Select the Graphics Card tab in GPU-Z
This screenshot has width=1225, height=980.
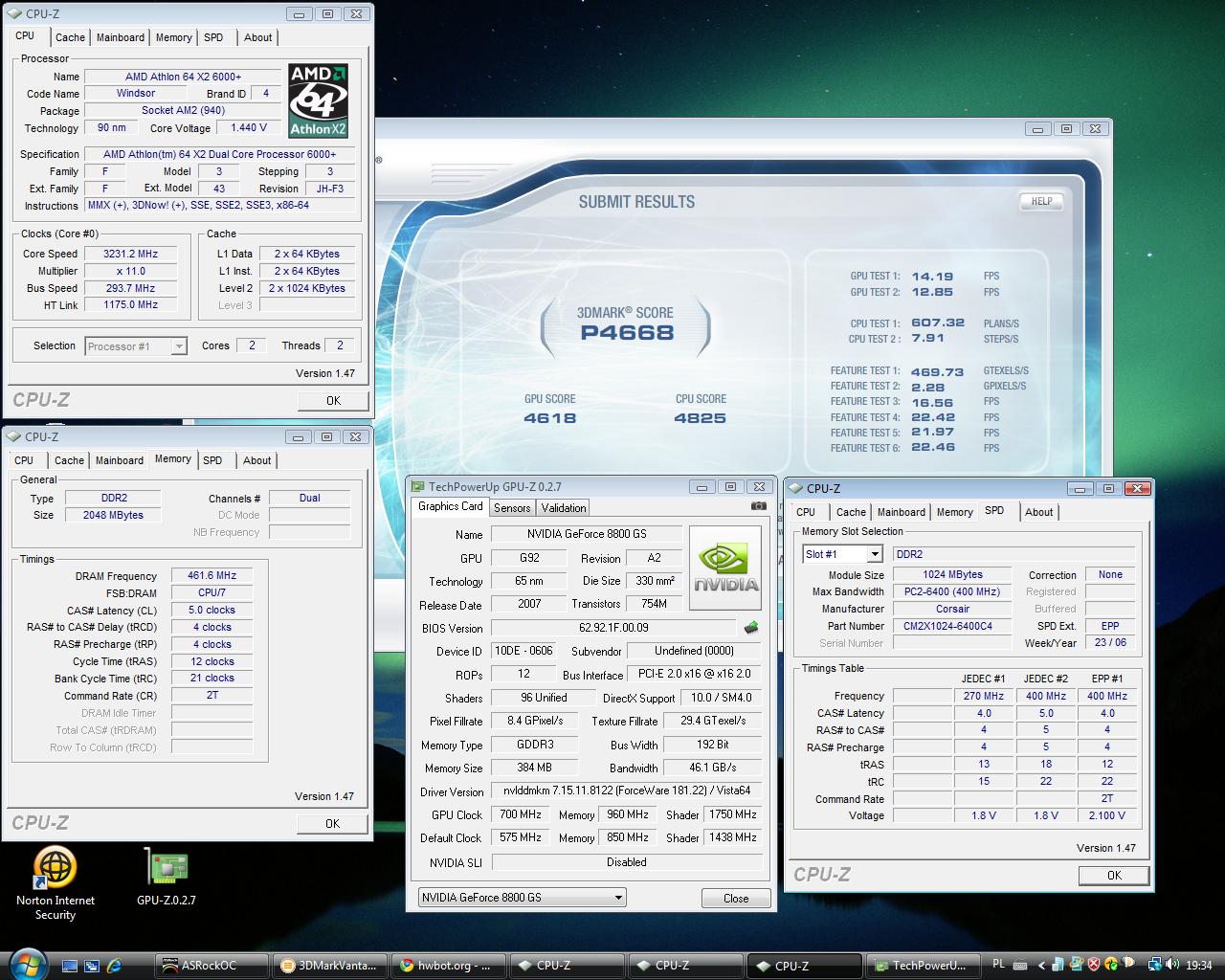(x=451, y=506)
